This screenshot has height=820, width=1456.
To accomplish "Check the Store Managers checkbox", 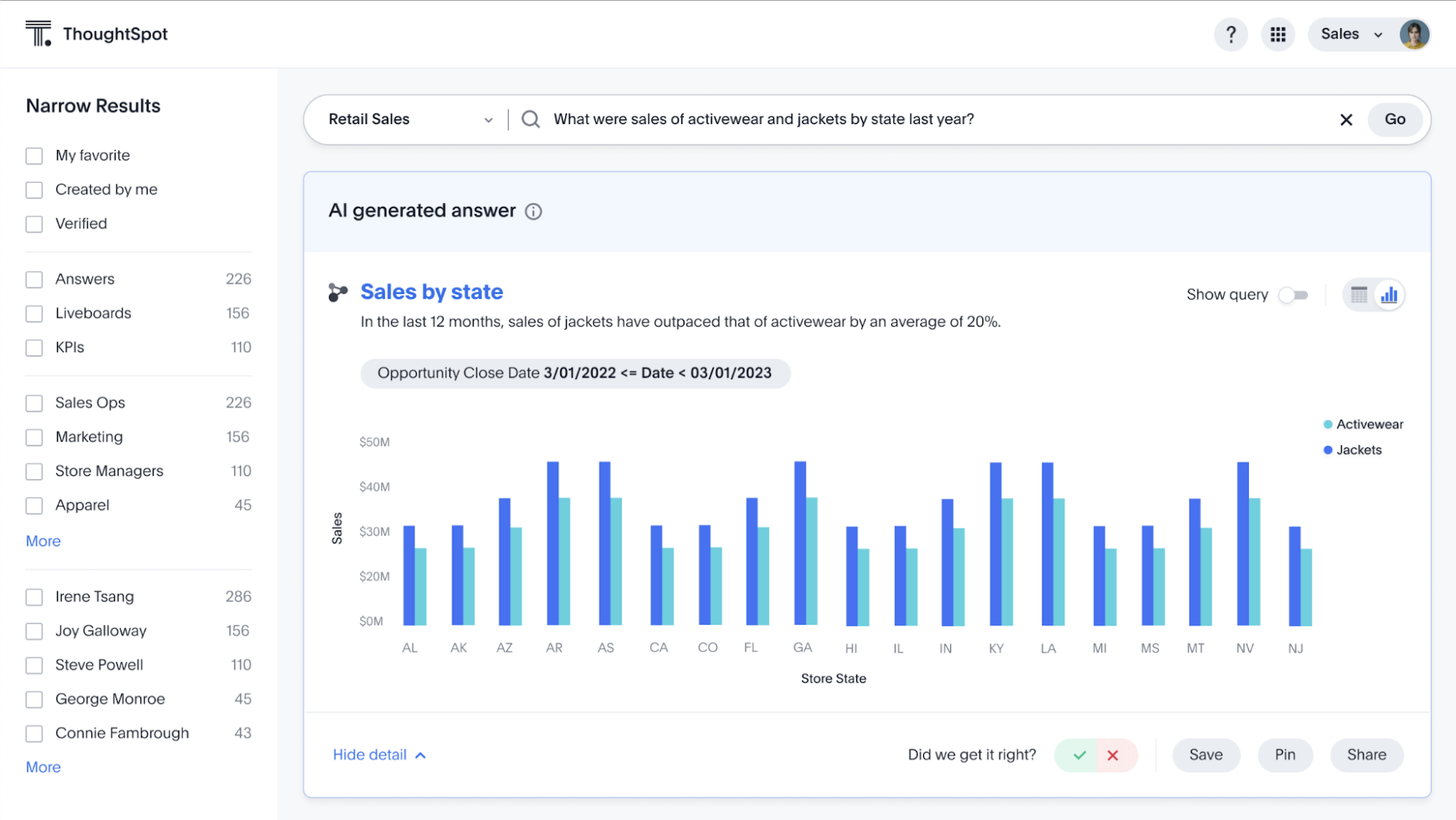I will point(34,471).
